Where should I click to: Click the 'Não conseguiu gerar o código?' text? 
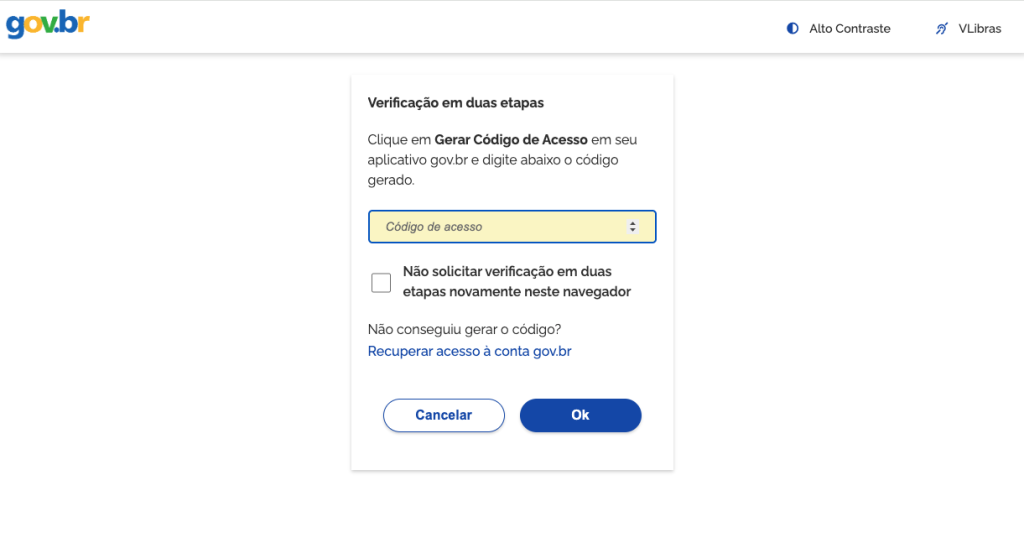tap(464, 329)
